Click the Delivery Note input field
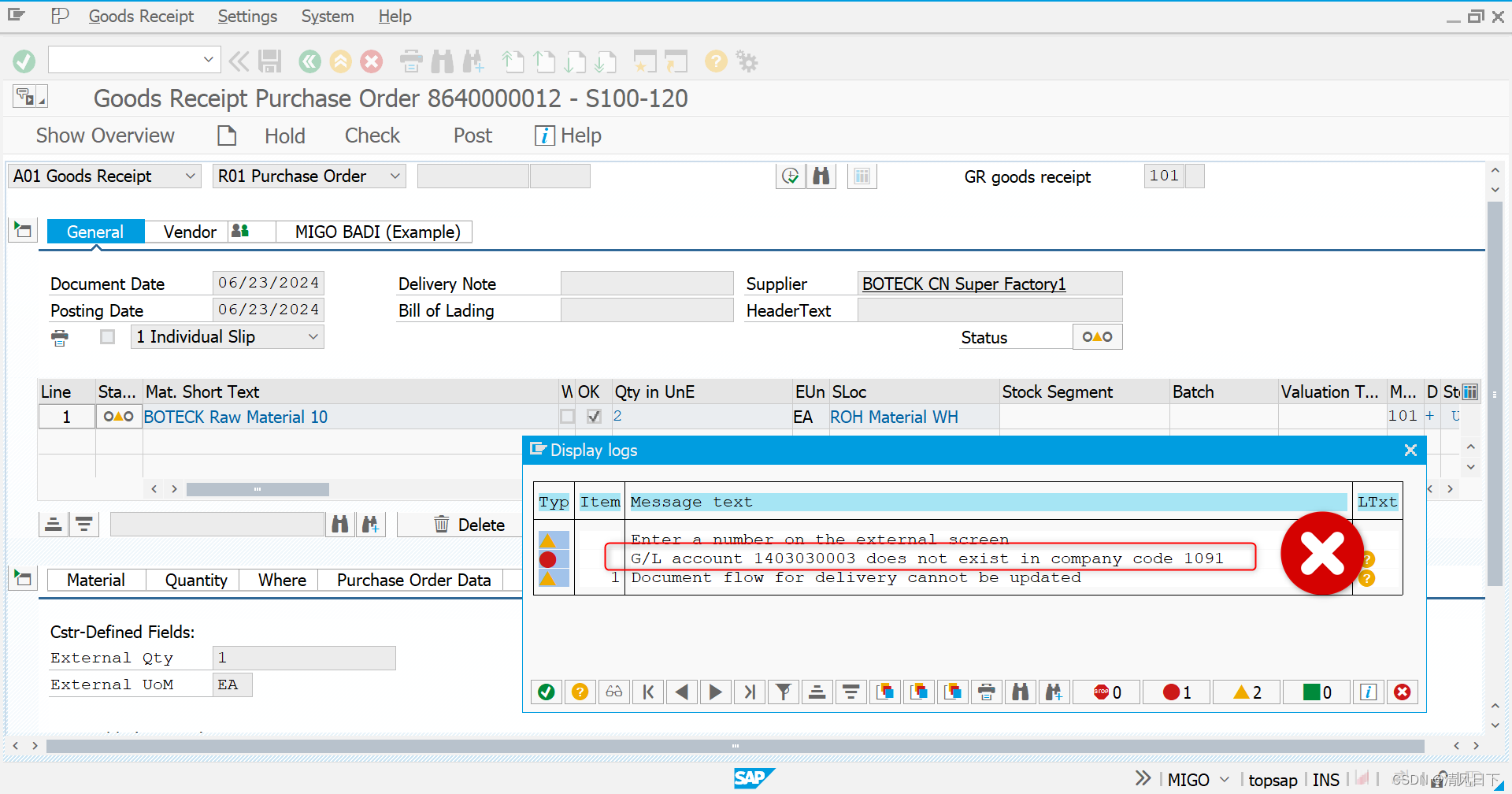 coord(647,284)
